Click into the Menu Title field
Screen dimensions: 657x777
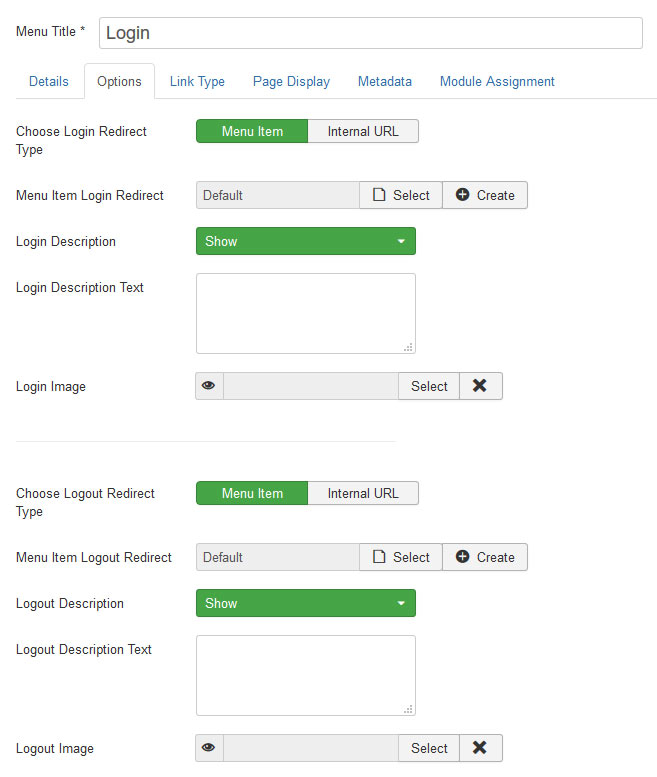[x=371, y=33]
